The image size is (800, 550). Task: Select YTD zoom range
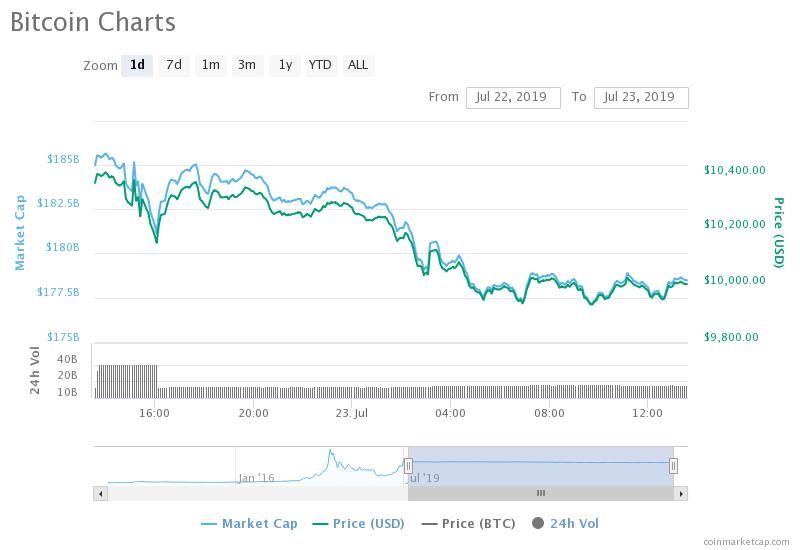coord(320,65)
